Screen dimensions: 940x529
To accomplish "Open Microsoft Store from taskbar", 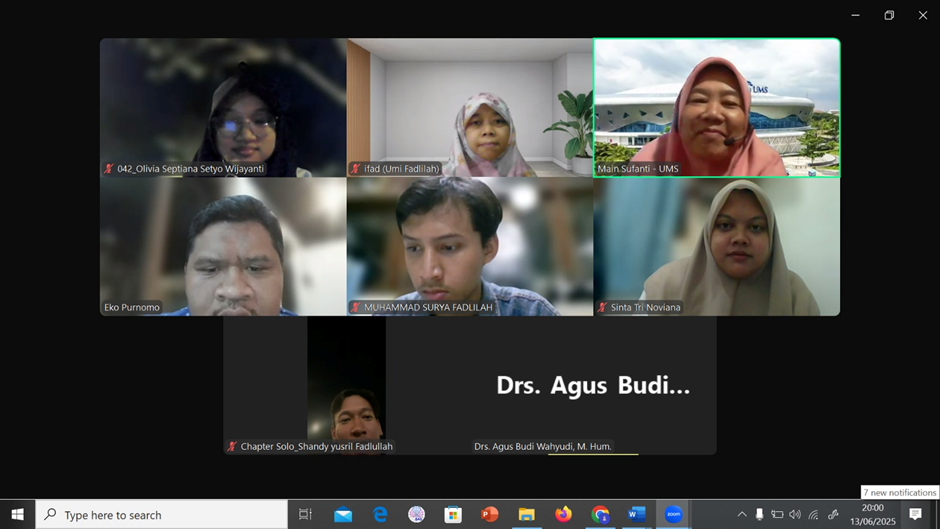I will point(453,514).
